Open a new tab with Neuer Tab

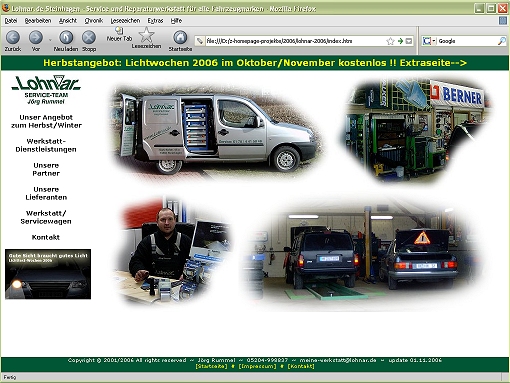pos(119,34)
